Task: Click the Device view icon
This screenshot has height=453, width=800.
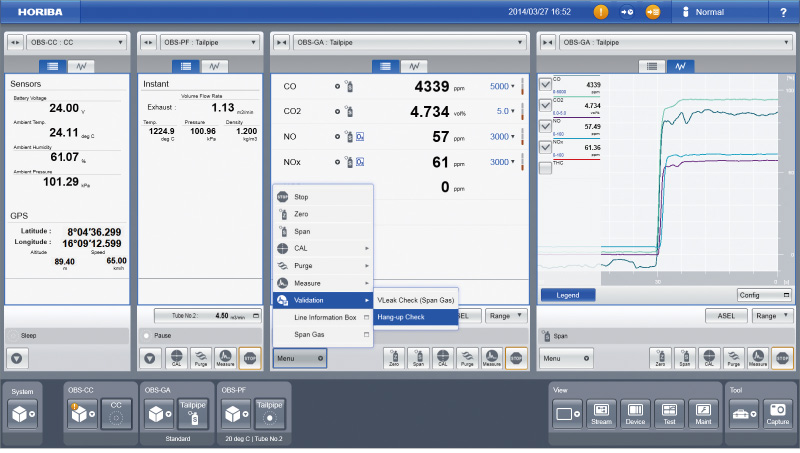Action: click(x=635, y=412)
